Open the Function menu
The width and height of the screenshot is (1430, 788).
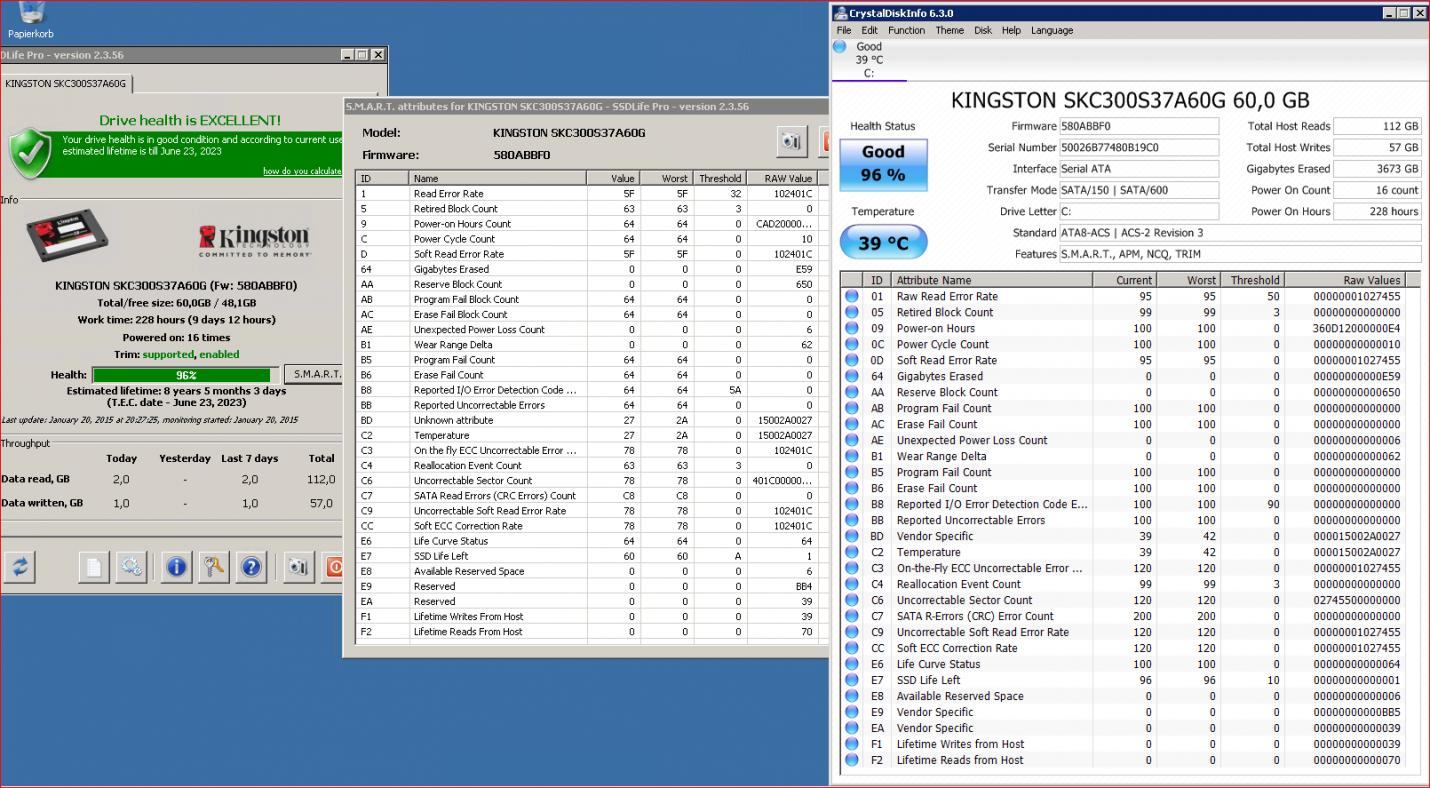pos(907,30)
